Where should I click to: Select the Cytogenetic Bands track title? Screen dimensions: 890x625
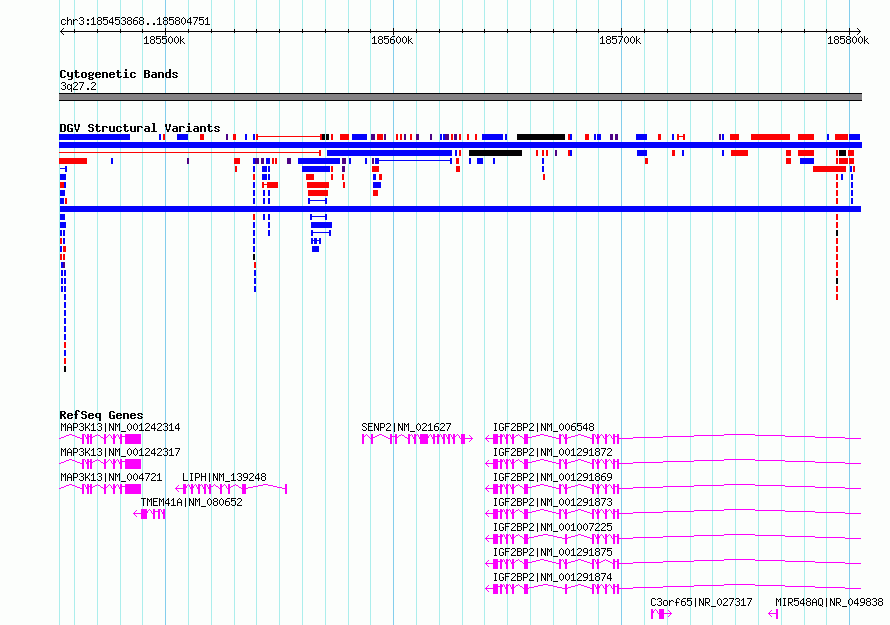point(119,74)
